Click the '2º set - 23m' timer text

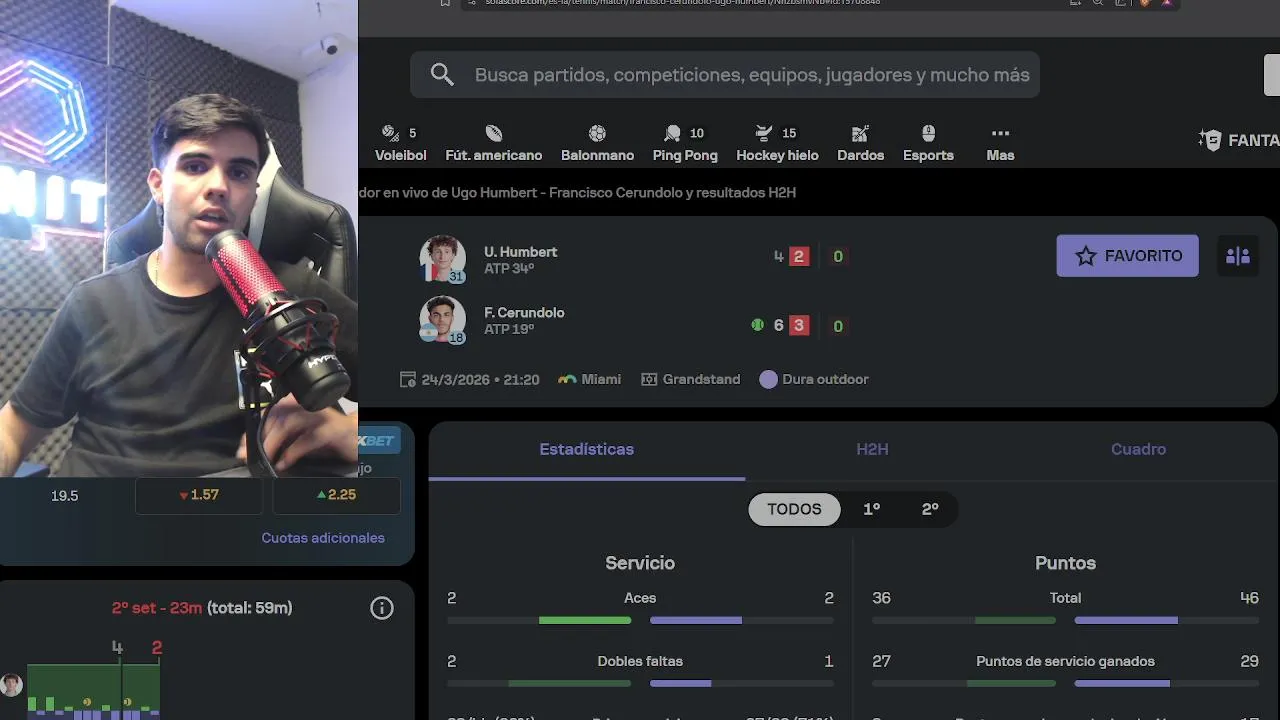pyautogui.click(x=157, y=608)
